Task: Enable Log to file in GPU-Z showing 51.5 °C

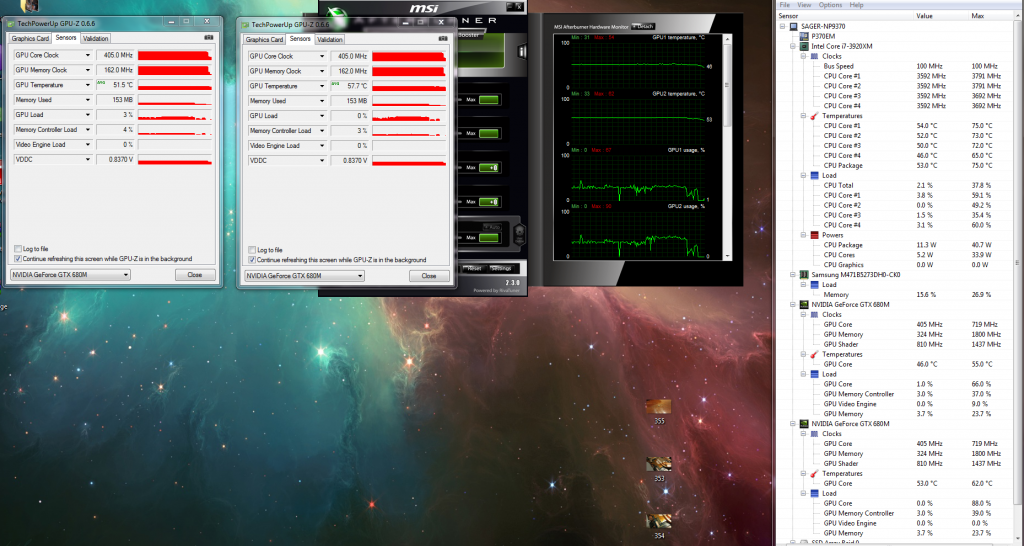Action: pos(18,249)
